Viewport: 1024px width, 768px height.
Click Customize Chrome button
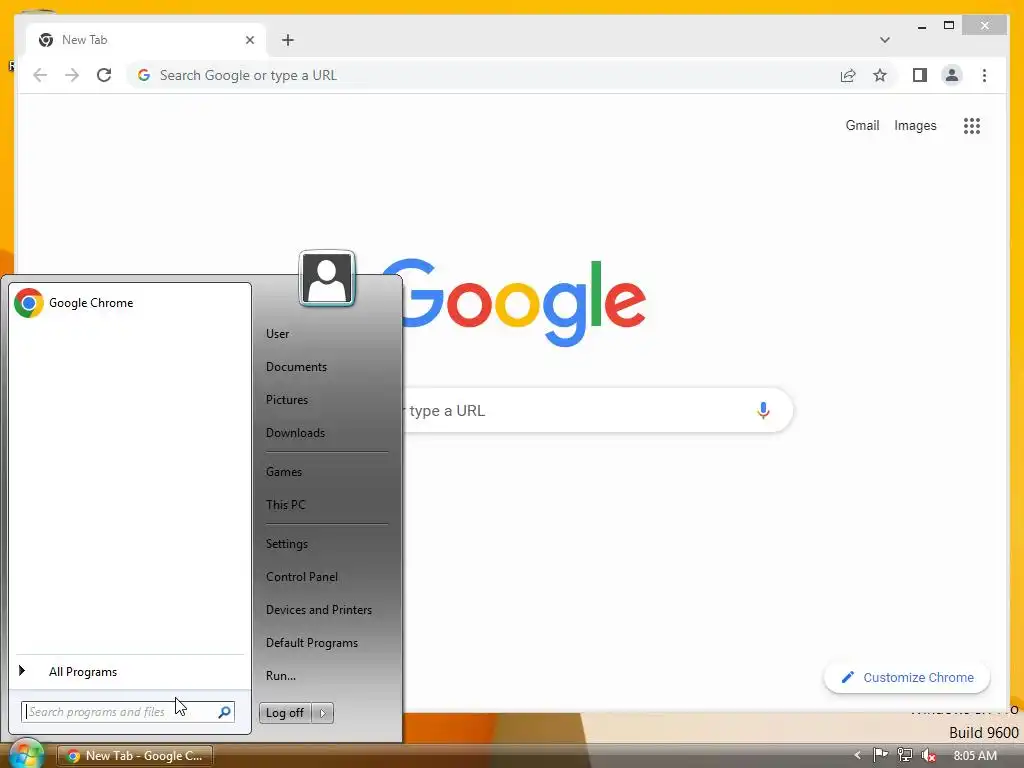[907, 677]
